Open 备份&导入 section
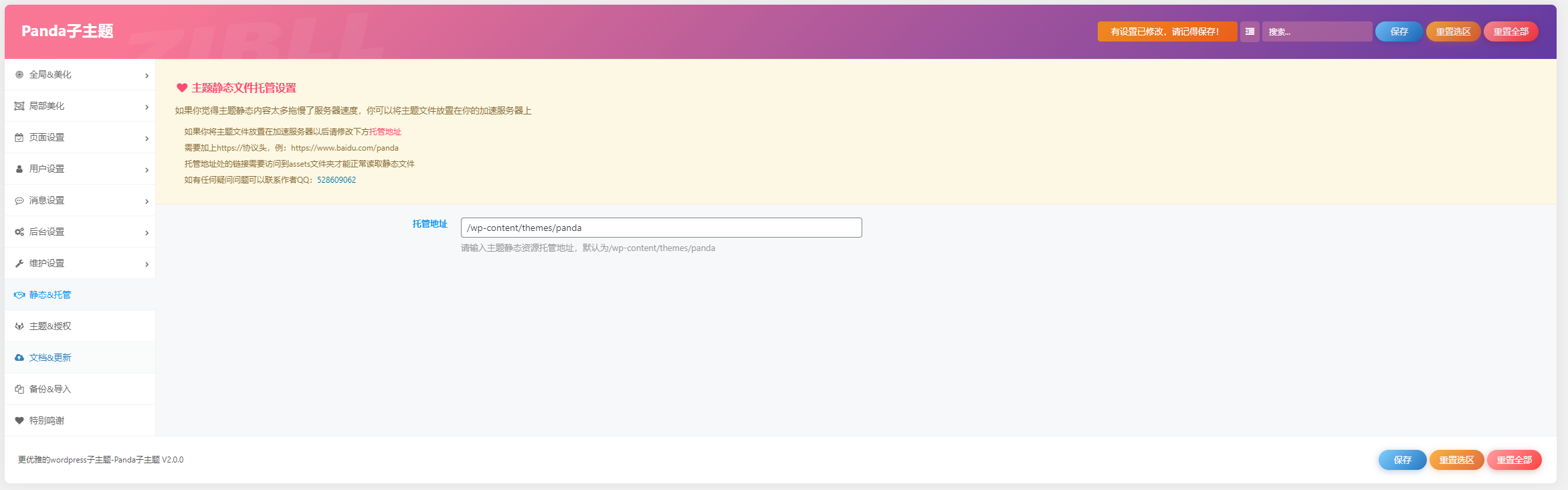Viewport: 1568px width, 490px height. click(x=80, y=389)
